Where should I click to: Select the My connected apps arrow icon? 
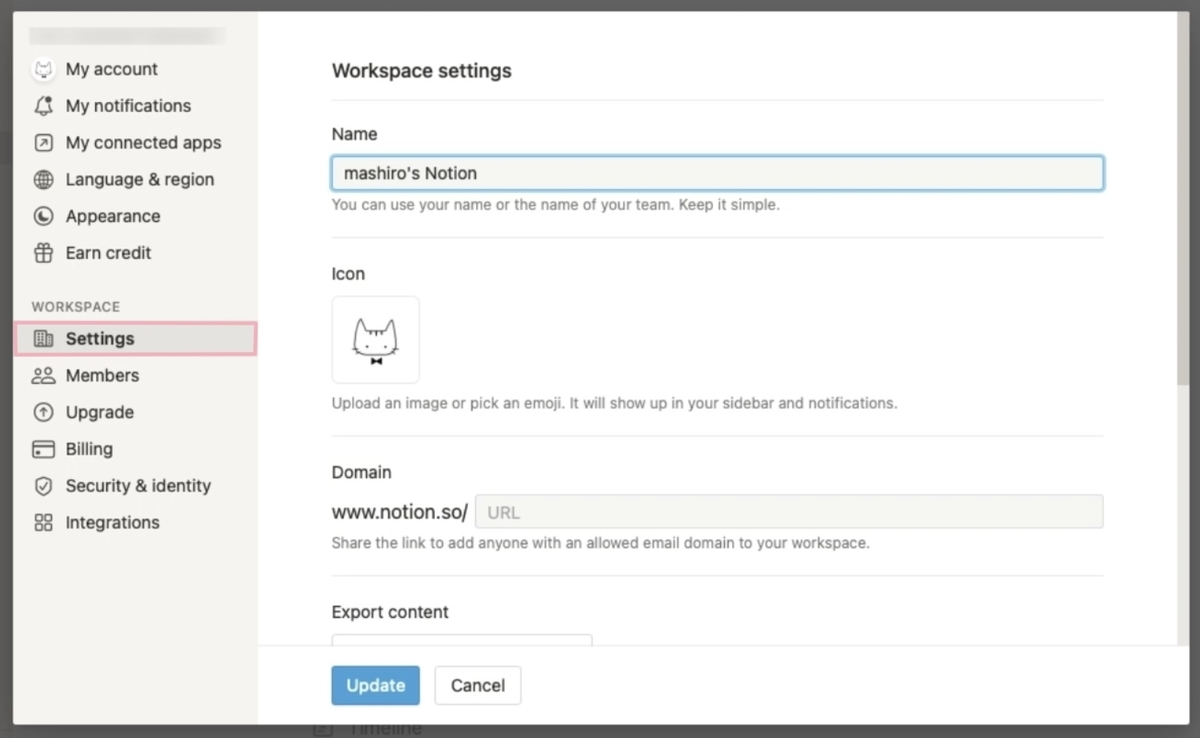click(x=44, y=143)
